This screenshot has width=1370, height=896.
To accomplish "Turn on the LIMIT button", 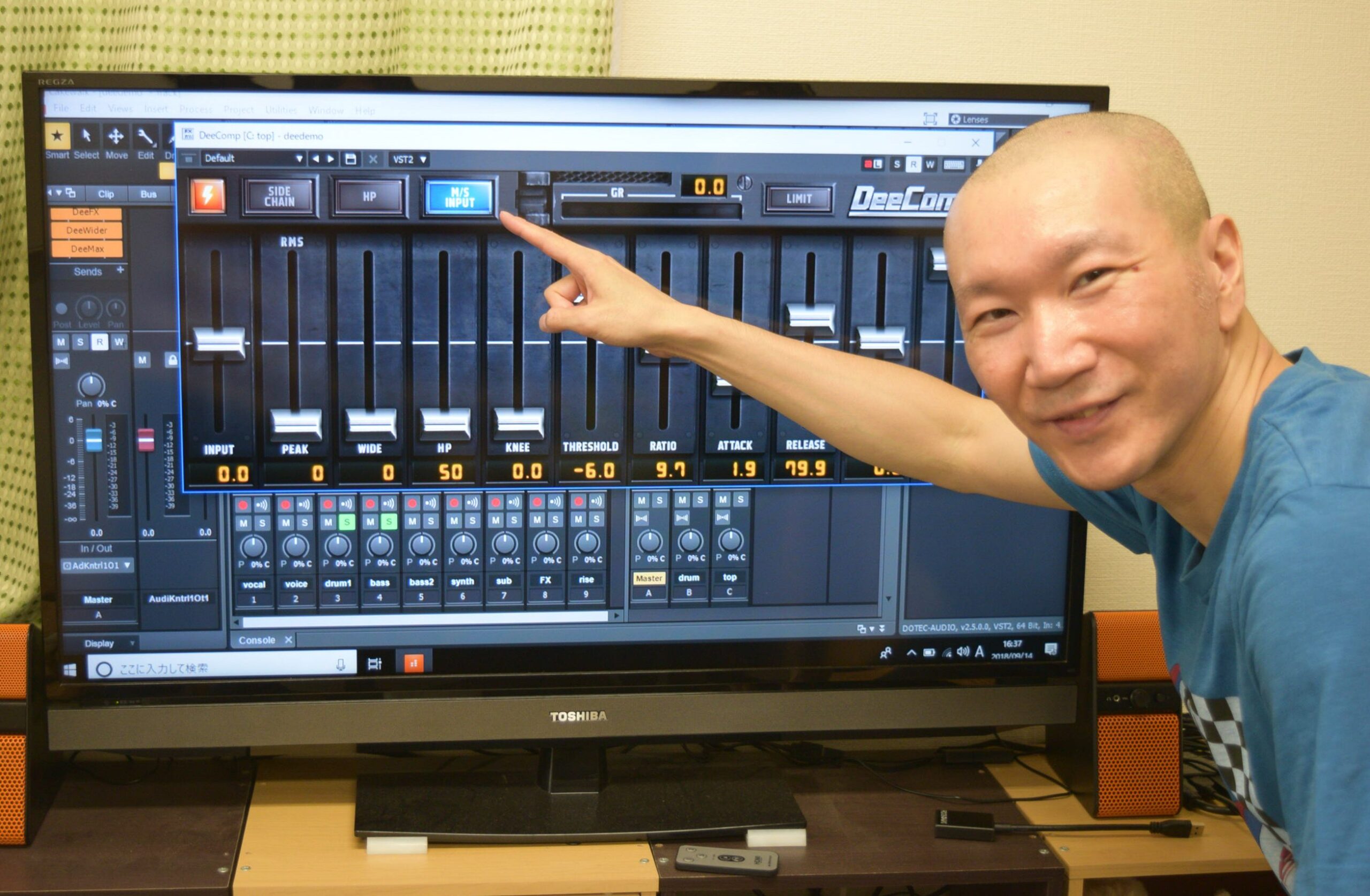I will coord(799,199).
